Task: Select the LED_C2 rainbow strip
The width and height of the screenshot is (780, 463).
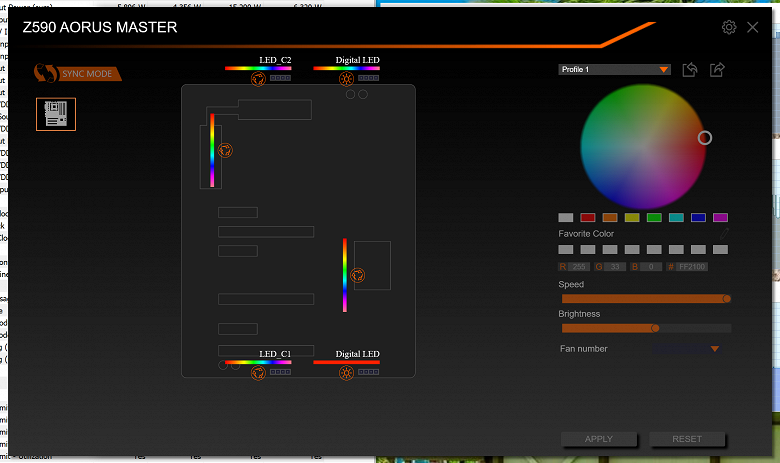Action: [x=258, y=68]
